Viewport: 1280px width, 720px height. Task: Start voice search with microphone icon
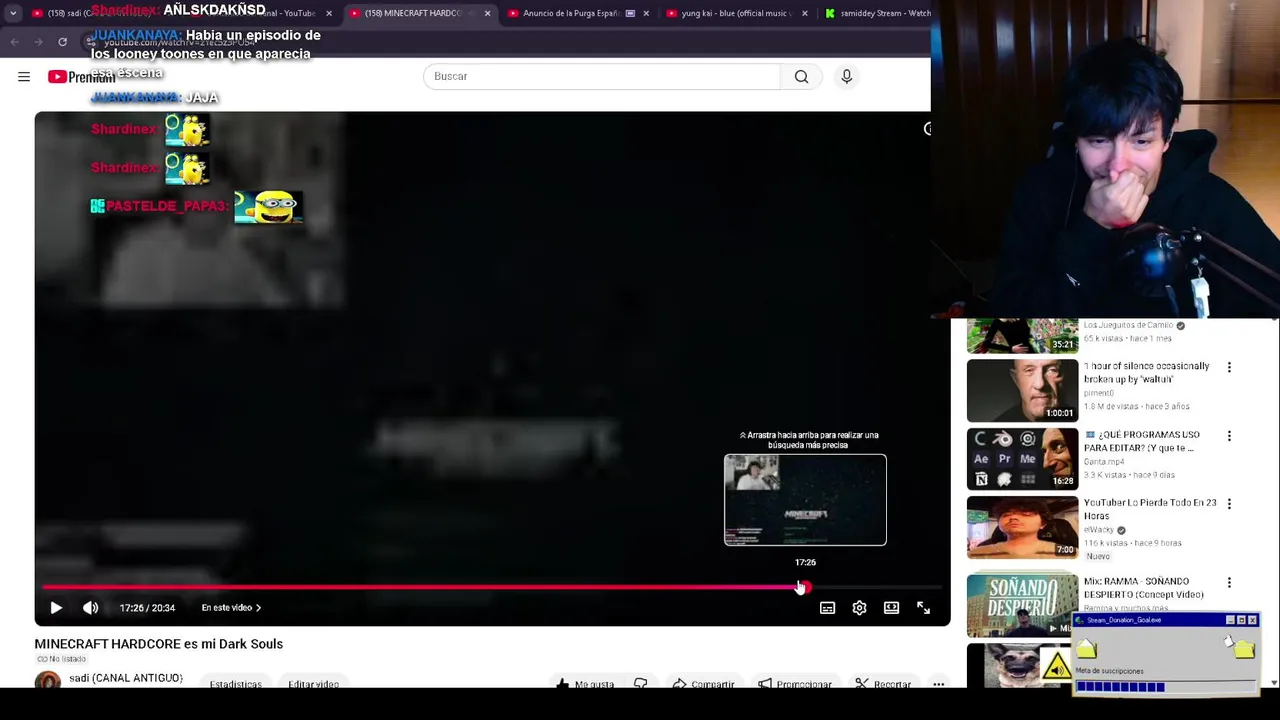click(x=846, y=76)
